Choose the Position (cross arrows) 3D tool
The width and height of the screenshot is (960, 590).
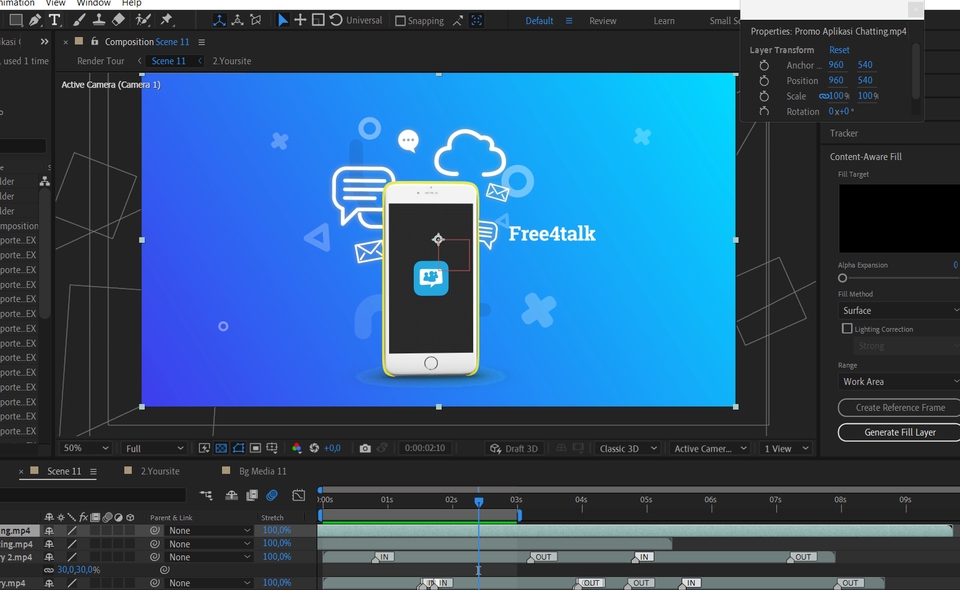(x=300, y=20)
